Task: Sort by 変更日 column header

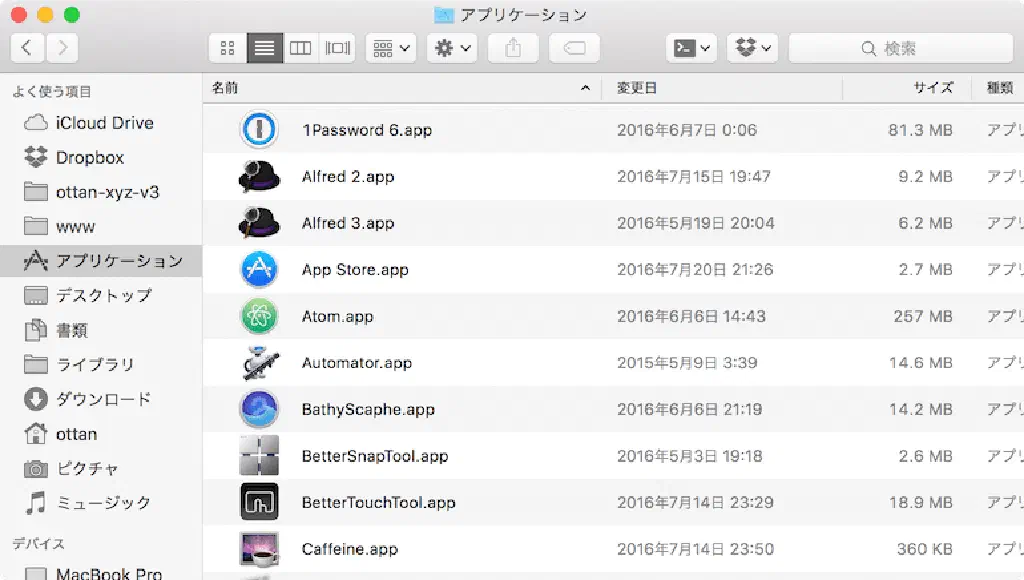Action: 636,88
